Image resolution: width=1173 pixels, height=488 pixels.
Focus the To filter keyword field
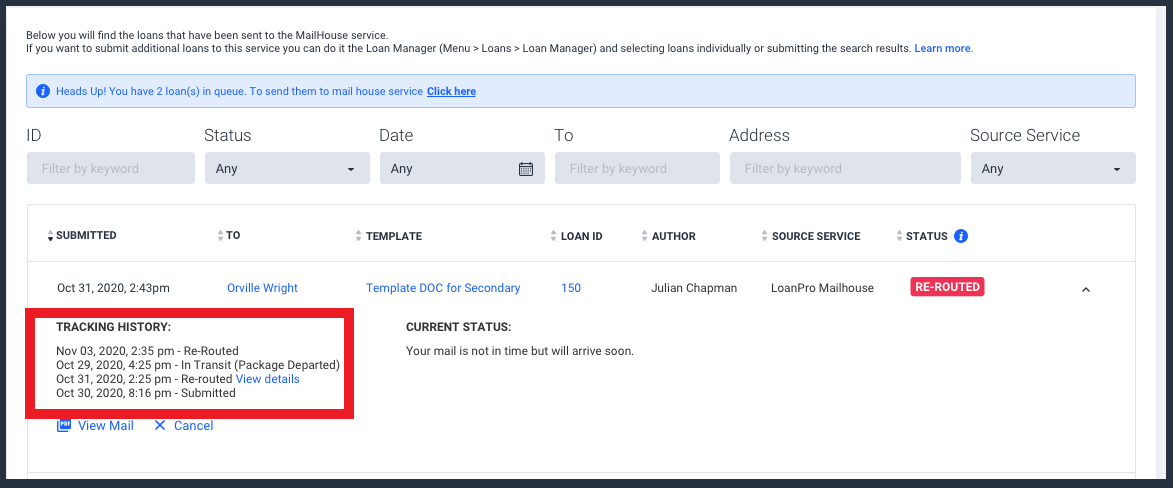(x=637, y=168)
